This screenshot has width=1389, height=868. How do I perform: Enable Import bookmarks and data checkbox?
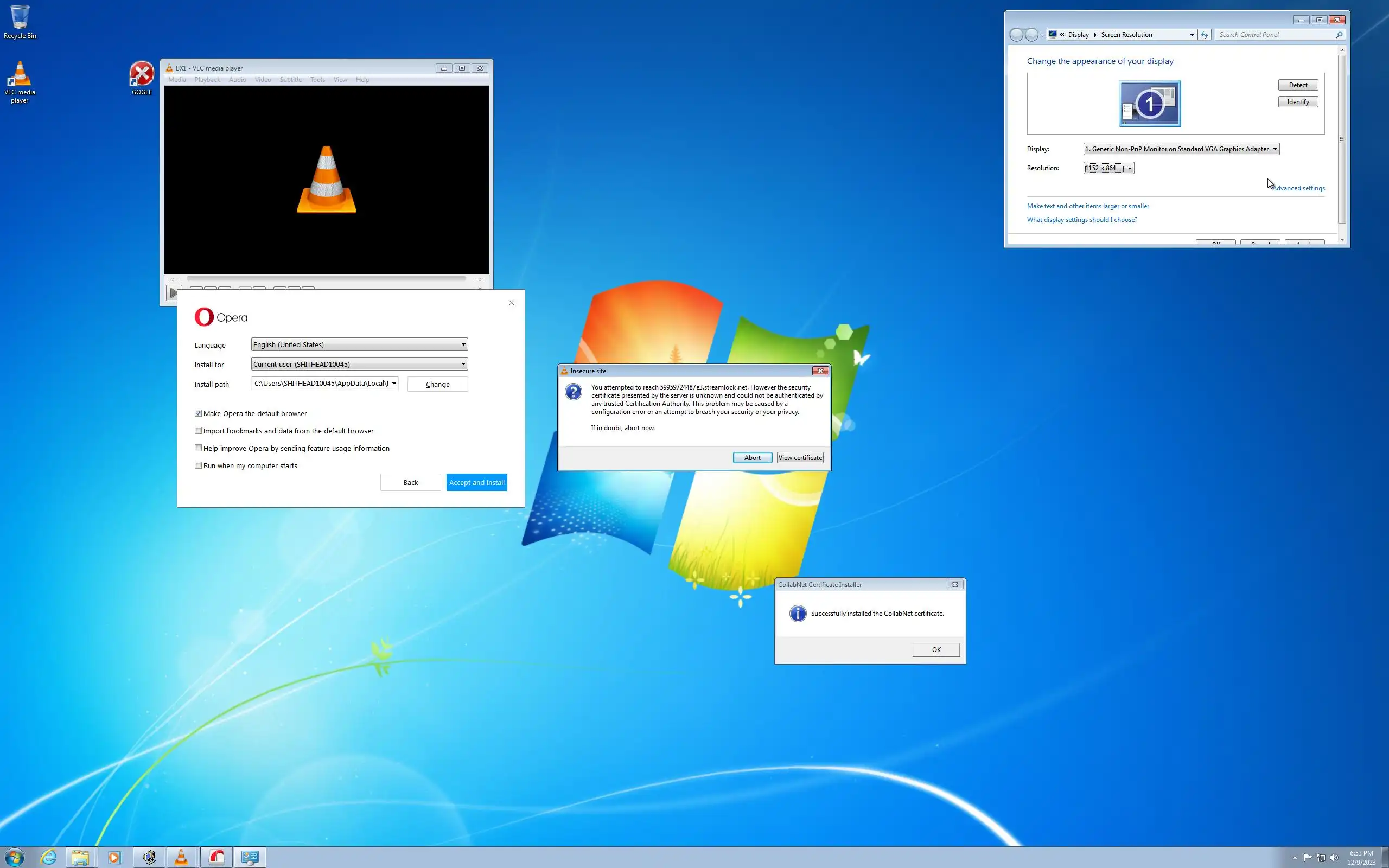(198, 431)
